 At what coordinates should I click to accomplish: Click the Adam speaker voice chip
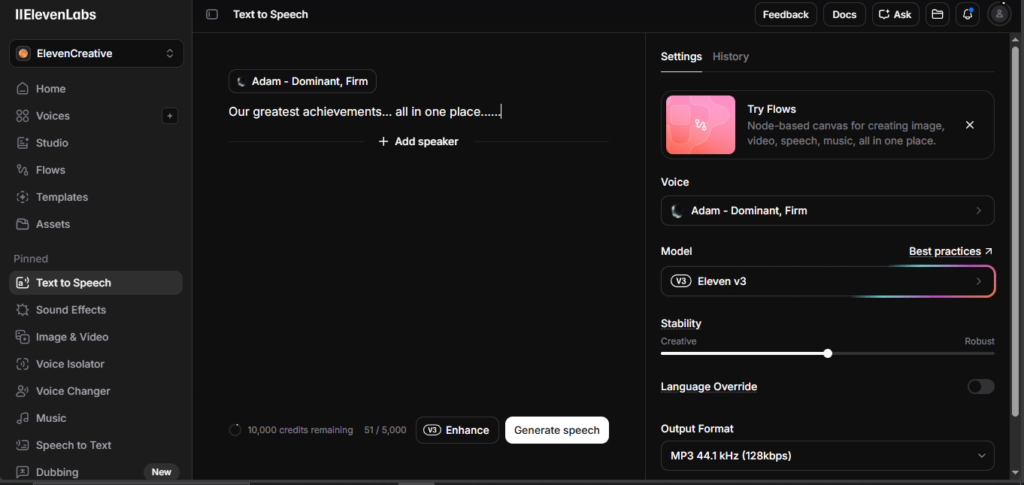(302, 82)
